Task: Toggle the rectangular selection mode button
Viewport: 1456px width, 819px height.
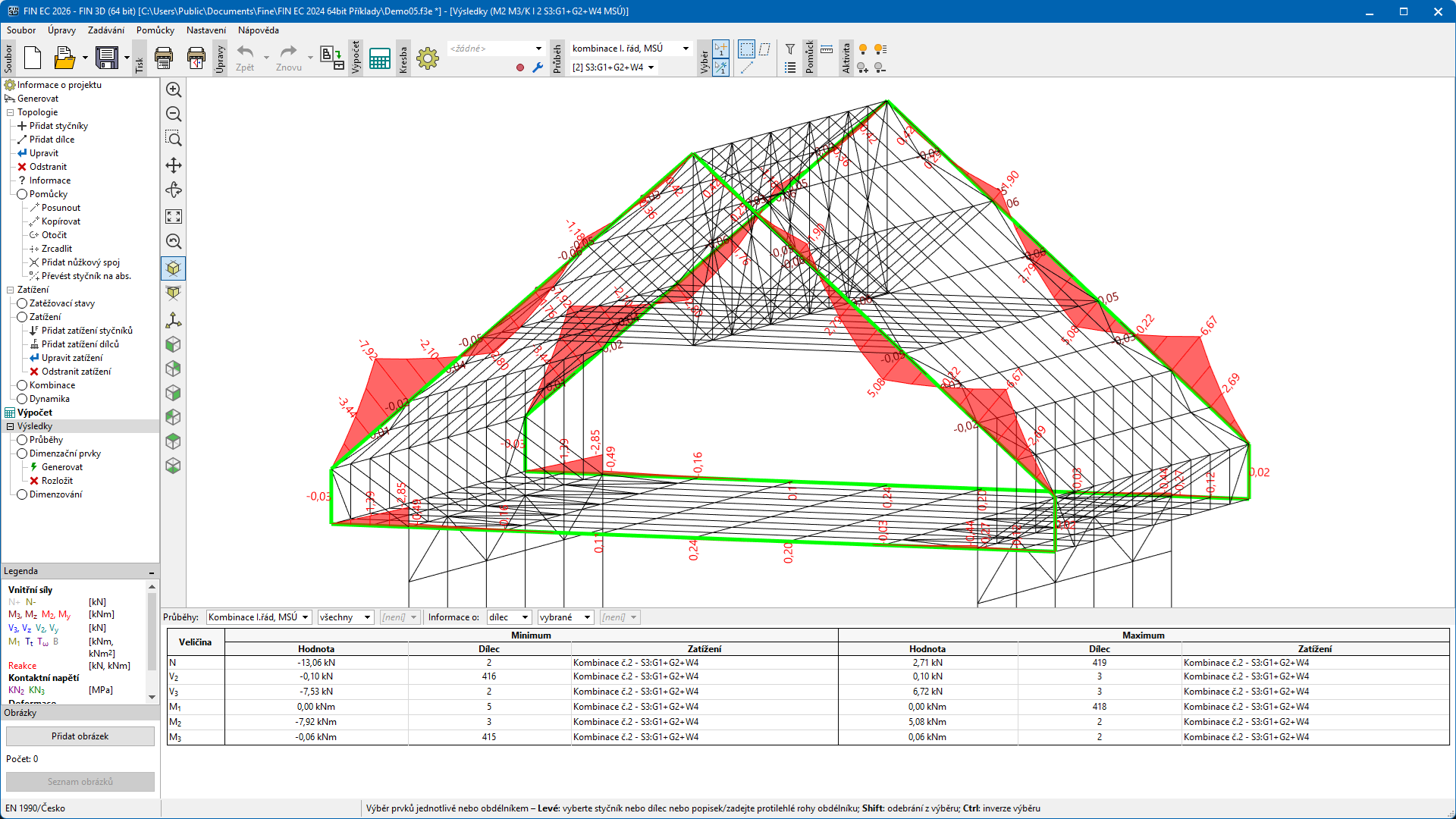Action: (746, 49)
